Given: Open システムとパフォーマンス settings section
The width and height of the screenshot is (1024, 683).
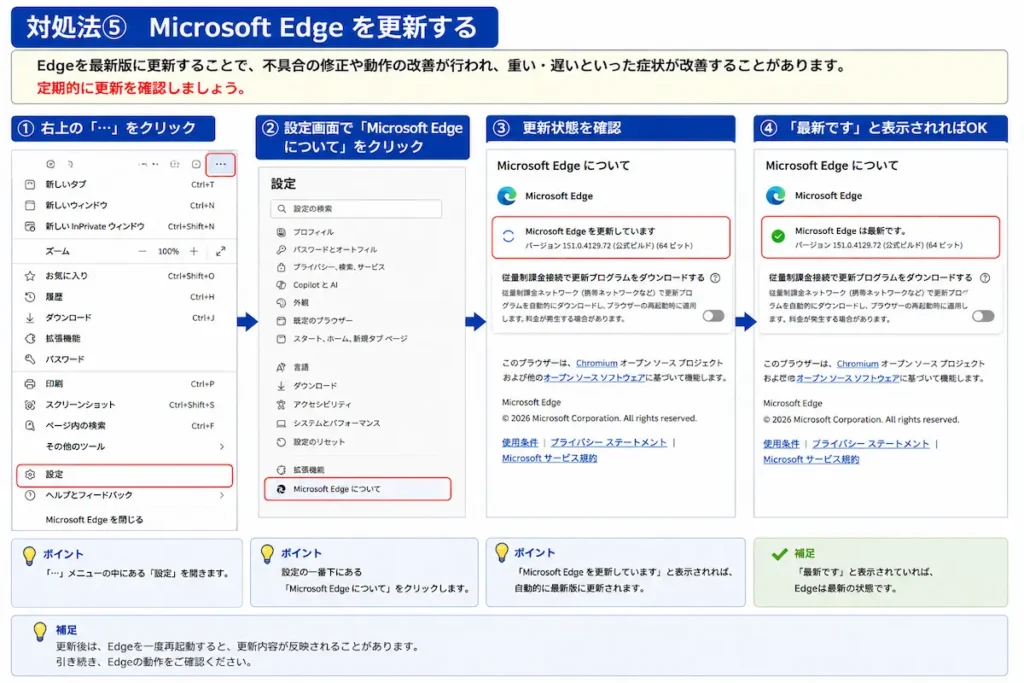Looking at the screenshot, I should tap(336, 423).
